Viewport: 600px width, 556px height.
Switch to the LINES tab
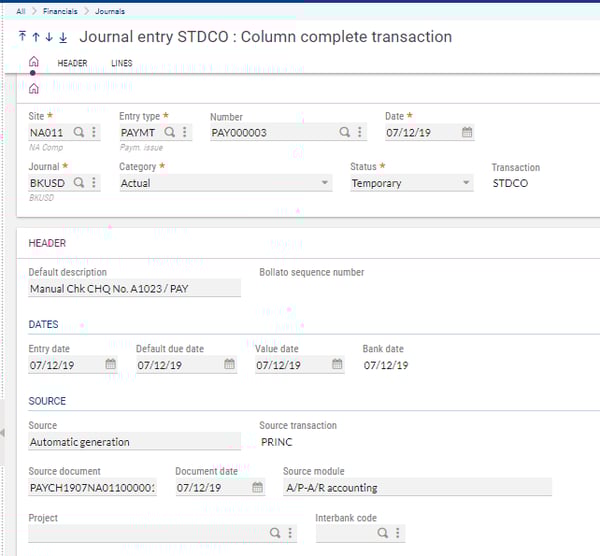[121, 63]
